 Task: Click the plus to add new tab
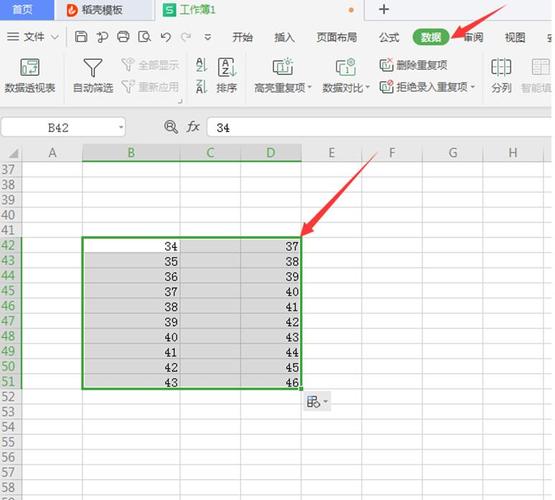(384, 9)
